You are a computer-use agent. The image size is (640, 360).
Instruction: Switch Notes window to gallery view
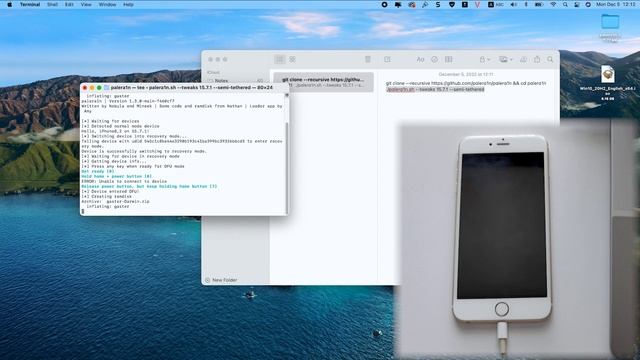pyautogui.click(x=293, y=60)
